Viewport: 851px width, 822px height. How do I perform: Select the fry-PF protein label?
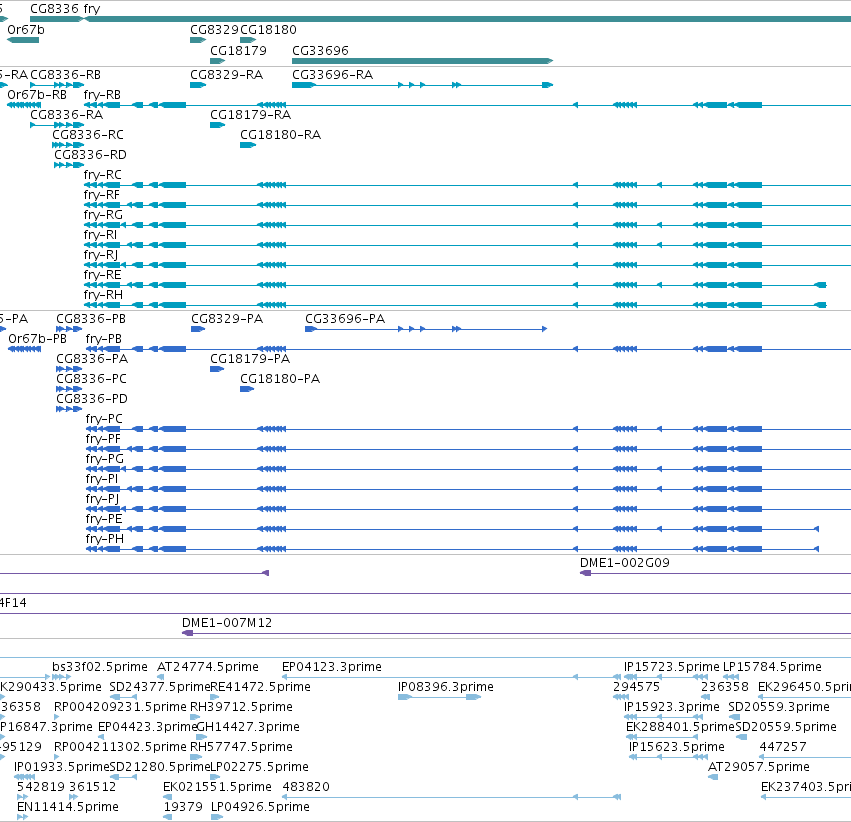(x=103, y=439)
